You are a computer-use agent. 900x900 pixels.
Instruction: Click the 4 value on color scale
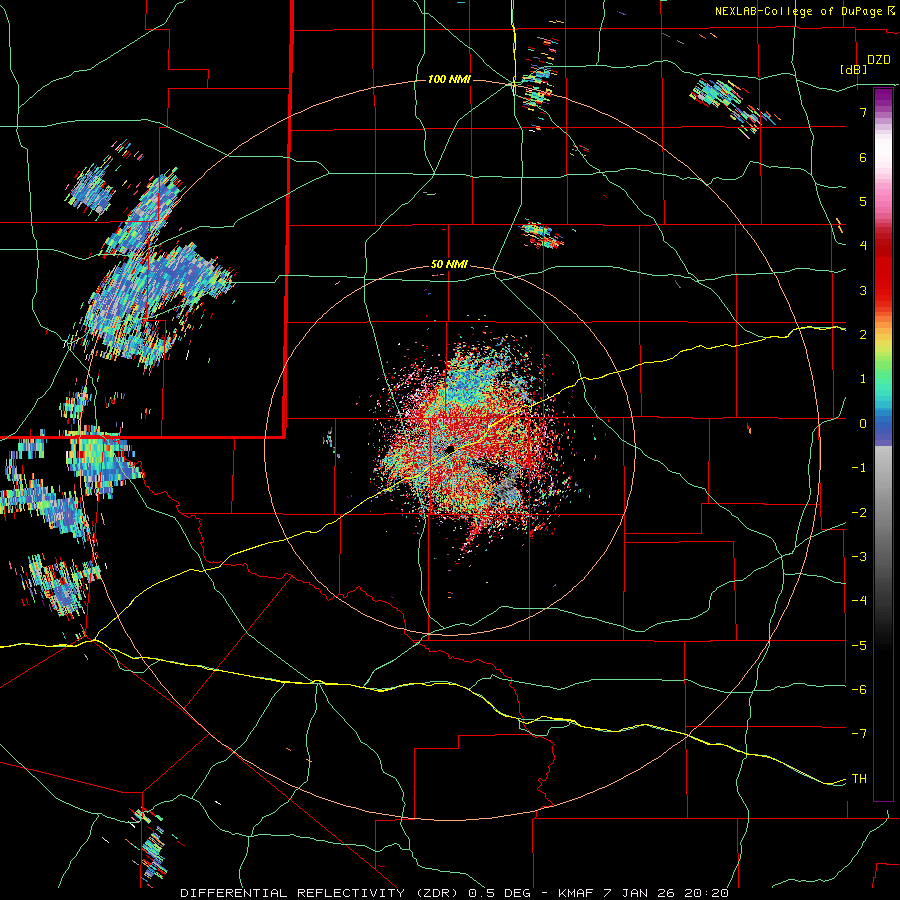point(863,246)
